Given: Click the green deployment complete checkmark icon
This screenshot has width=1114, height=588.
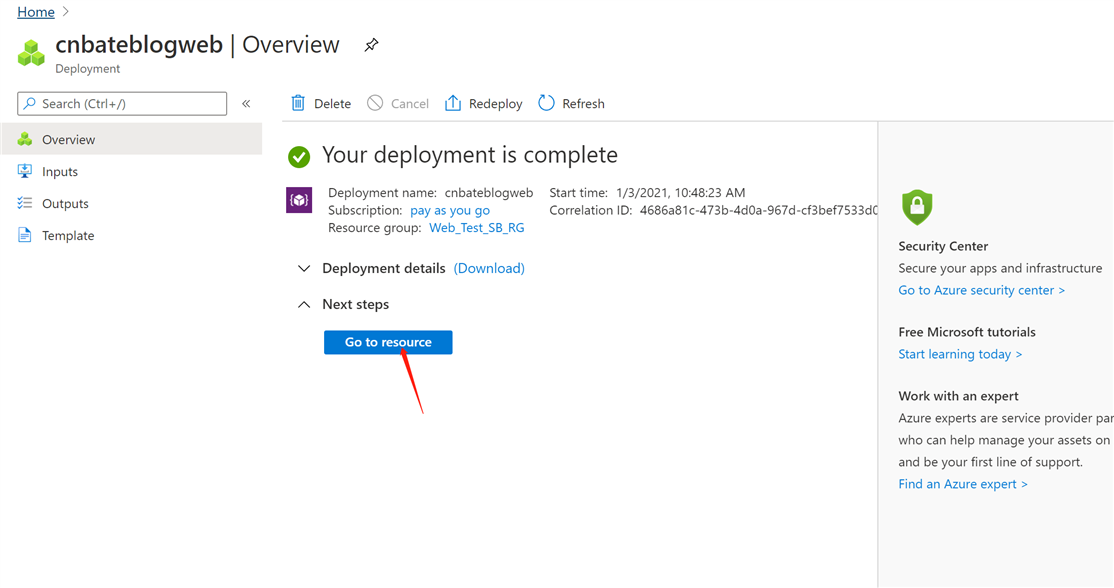Looking at the screenshot, I should pos(299,156).
